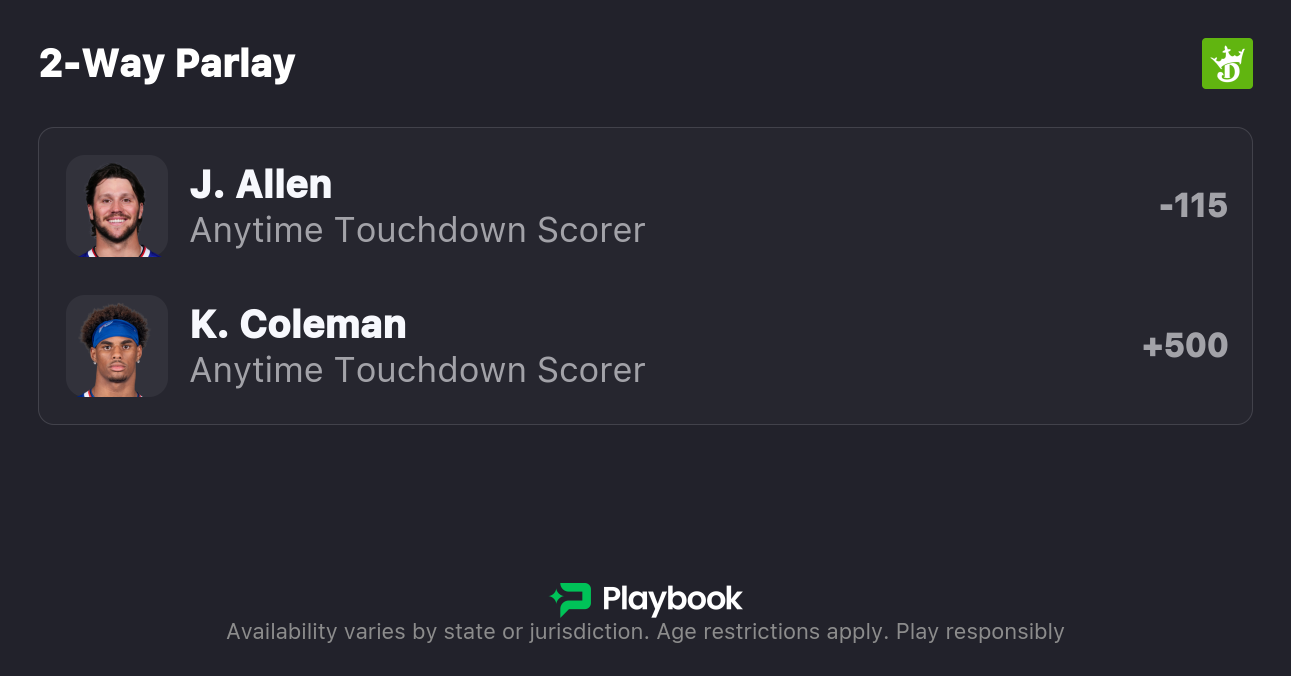The height and width of the screenshot is (676, 1291).
Task: Click Anytime Touchdown Scorer under K. Coleman
Action: [x=417, y=370]
